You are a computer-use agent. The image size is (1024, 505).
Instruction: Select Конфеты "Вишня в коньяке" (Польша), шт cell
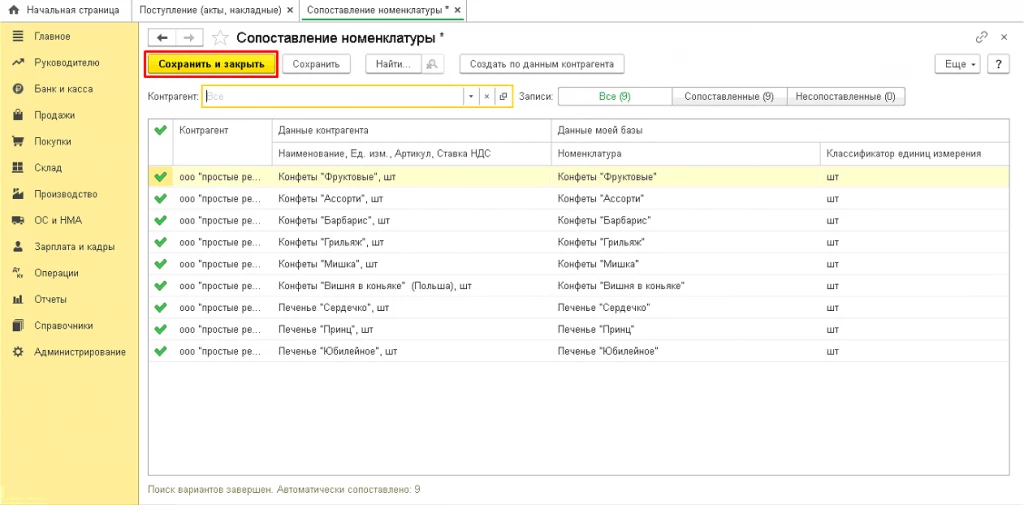click(411, 285)
